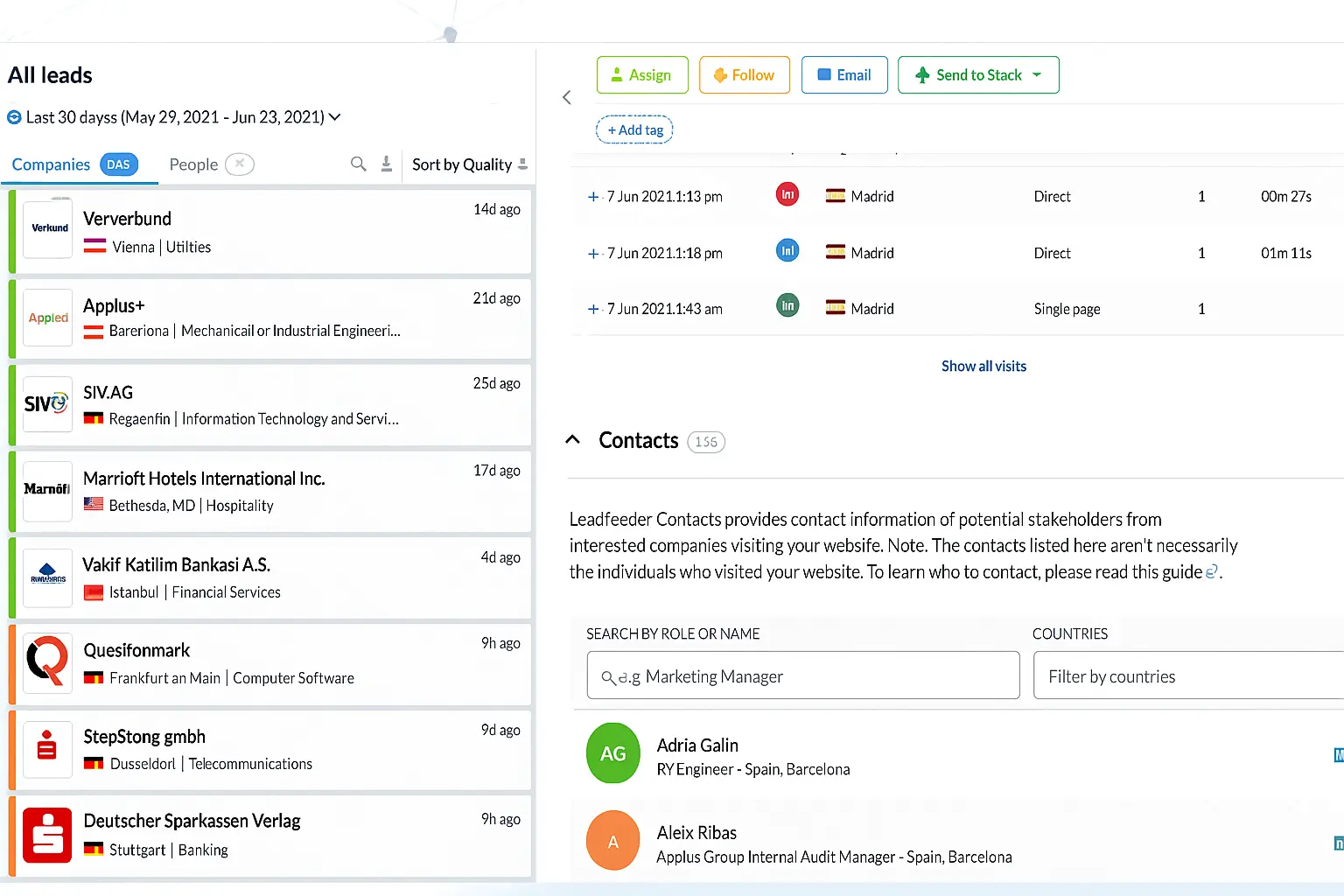The height and width of the screenshot is (896, 1344).
Task: Click the back arrow beside Assign
Action: [567, 97]
